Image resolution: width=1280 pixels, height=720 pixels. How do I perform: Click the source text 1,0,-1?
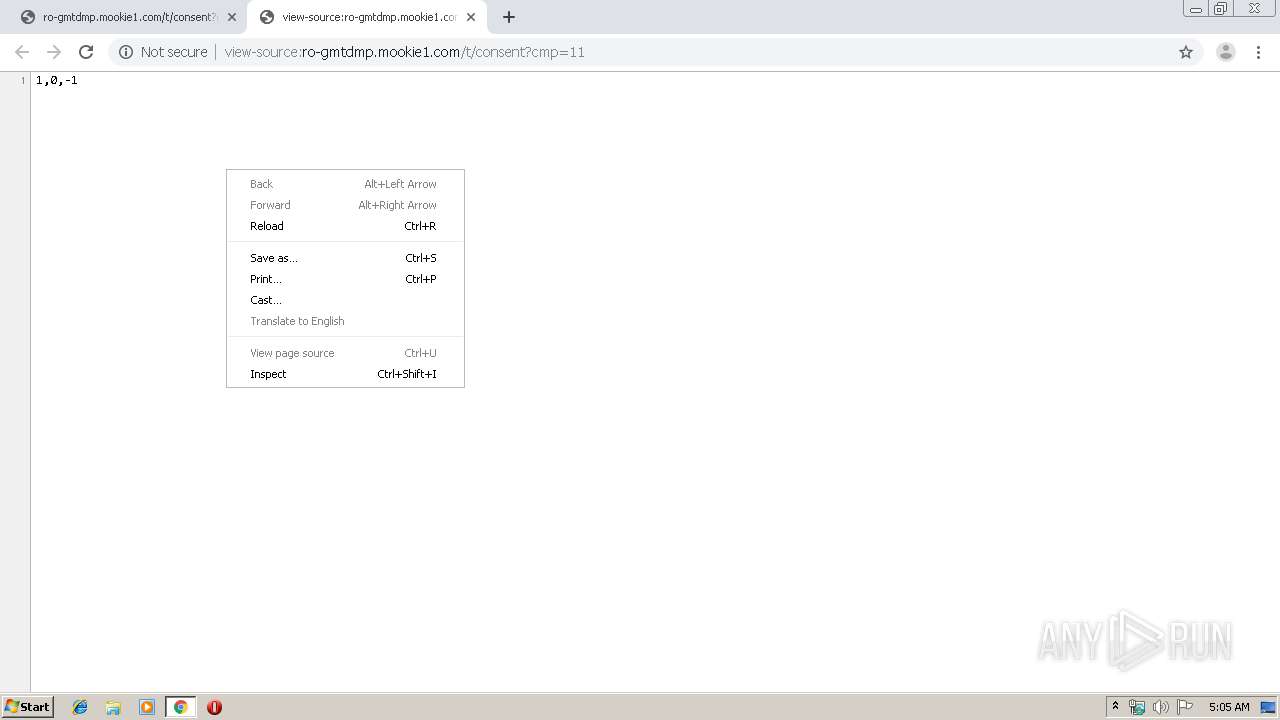[x=57, y=80]
